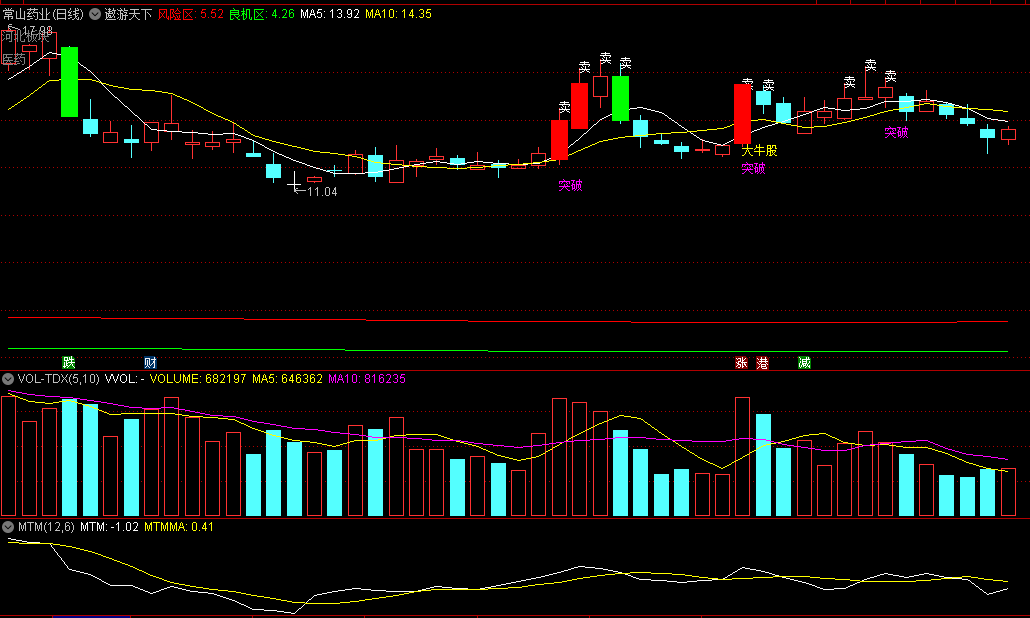Image resolution: width=1030 pixels, height=618 pixels.
Task: Click the green 减 event marker
Action: click(805, 363)
